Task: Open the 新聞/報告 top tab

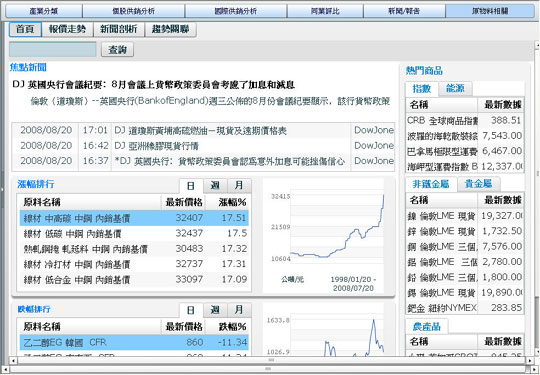Action: [x=404, y=11]
